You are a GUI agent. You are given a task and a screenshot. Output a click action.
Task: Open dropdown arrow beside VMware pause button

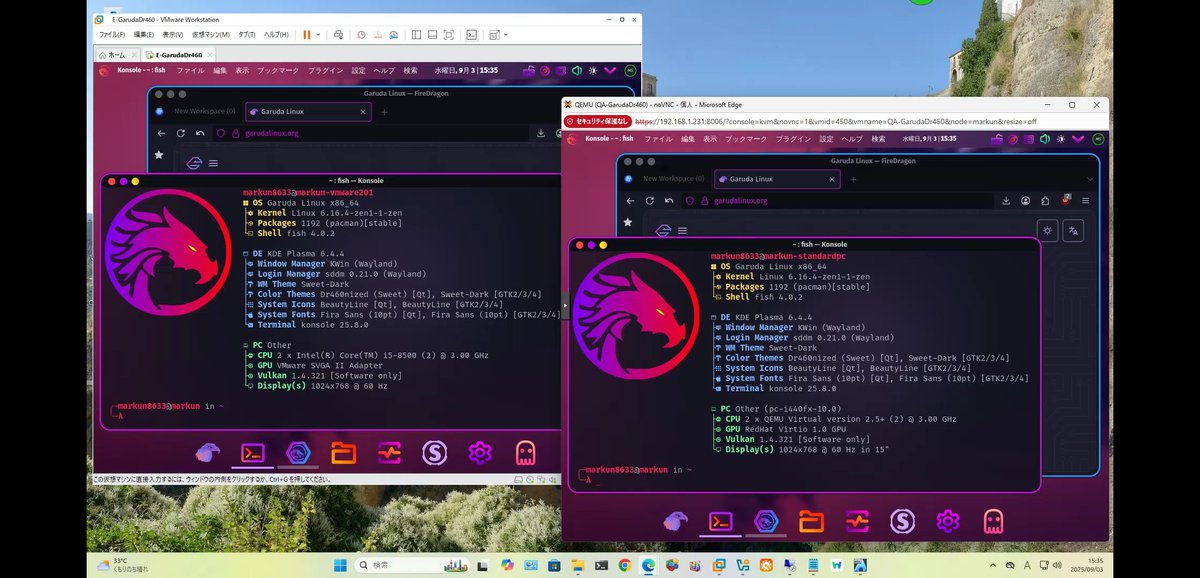pyautogui.click(x=318, y=35)
